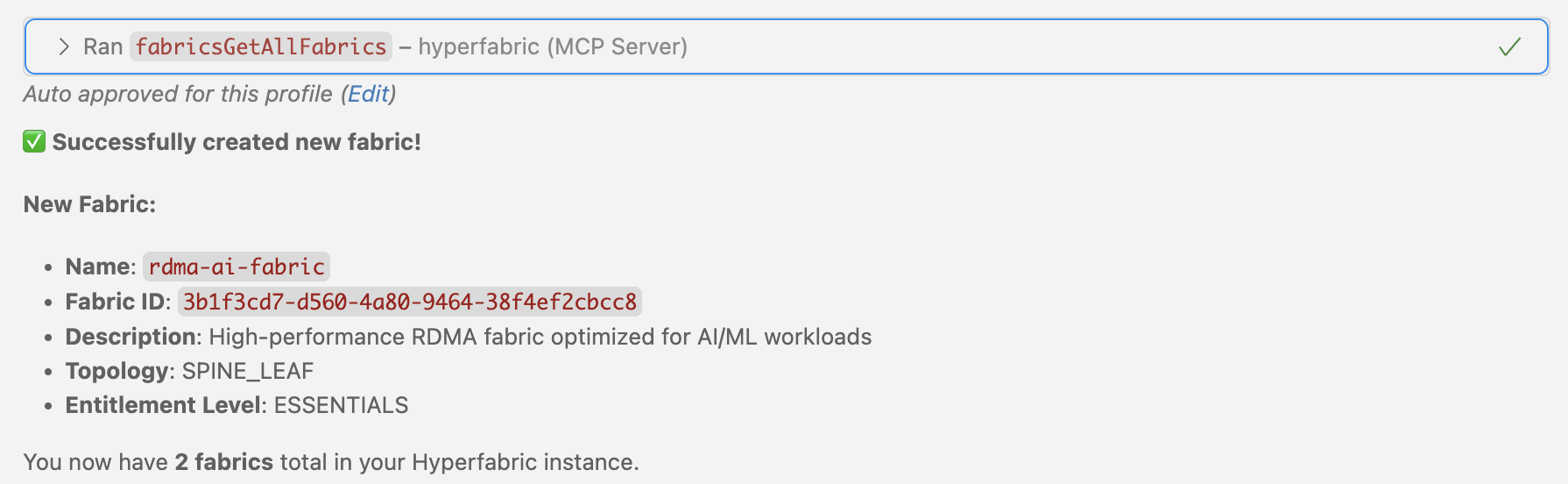Click the green checkbox emoji beside success message
The height and width of the screenshot is (484, 1568).
pyautogui.click(x=34, y=142)
